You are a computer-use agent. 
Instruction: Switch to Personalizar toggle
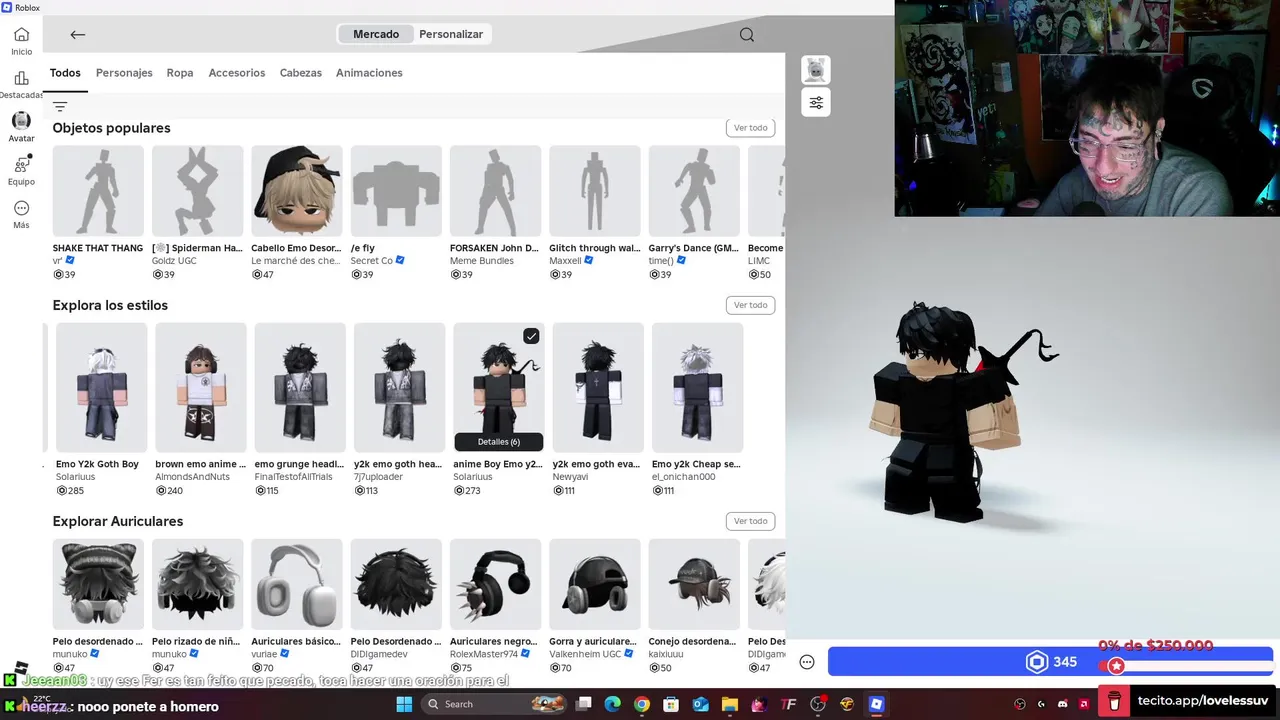(451, 34)
